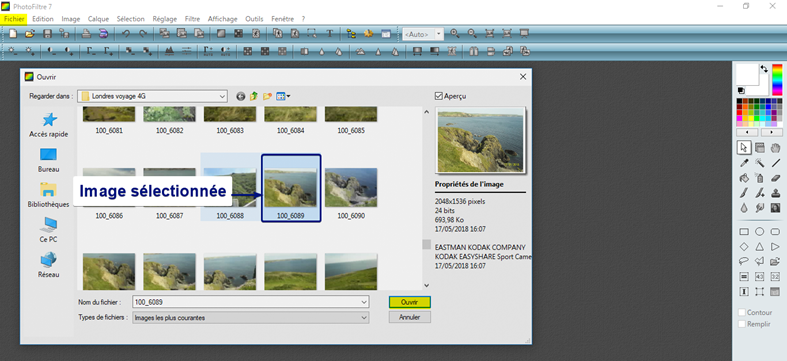Click the Open file folder icon in the toolbar
The height and width of the screenshot is (361, 787).
pyautogui.click(x=30, y=34)
